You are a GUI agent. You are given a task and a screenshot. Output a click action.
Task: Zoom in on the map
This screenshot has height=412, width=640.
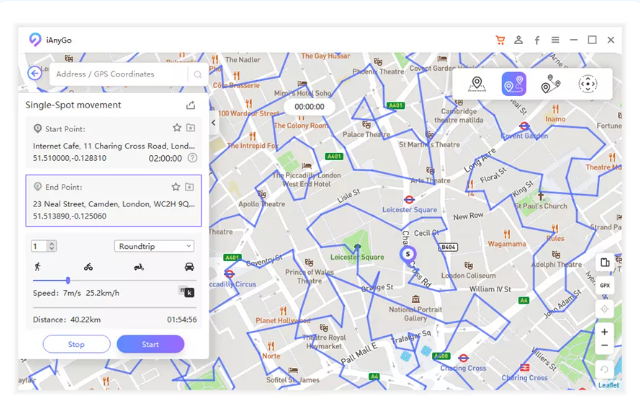click(x=604, y=332)
